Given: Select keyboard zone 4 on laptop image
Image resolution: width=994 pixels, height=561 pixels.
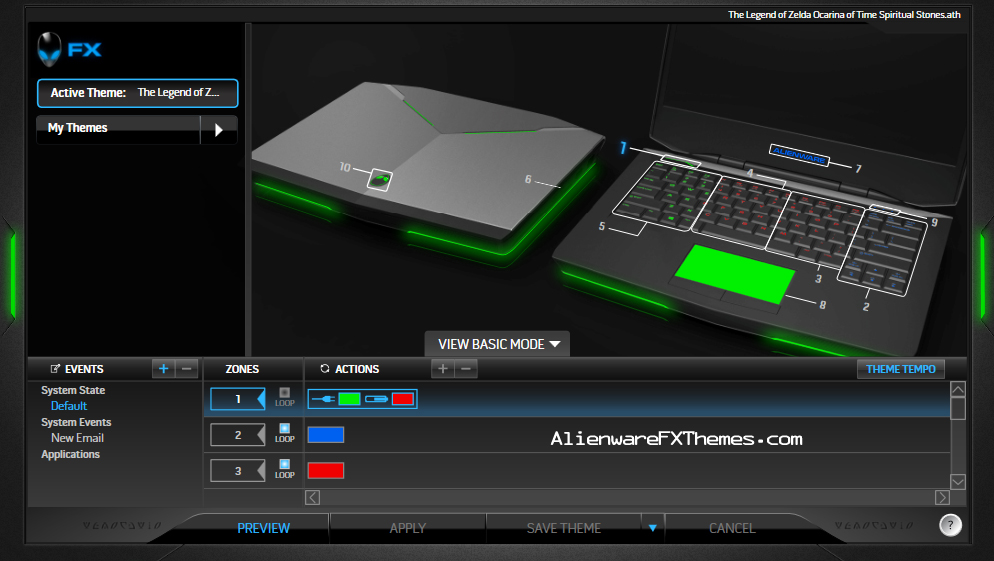Looking at the screenshot, I should (740, 212).
